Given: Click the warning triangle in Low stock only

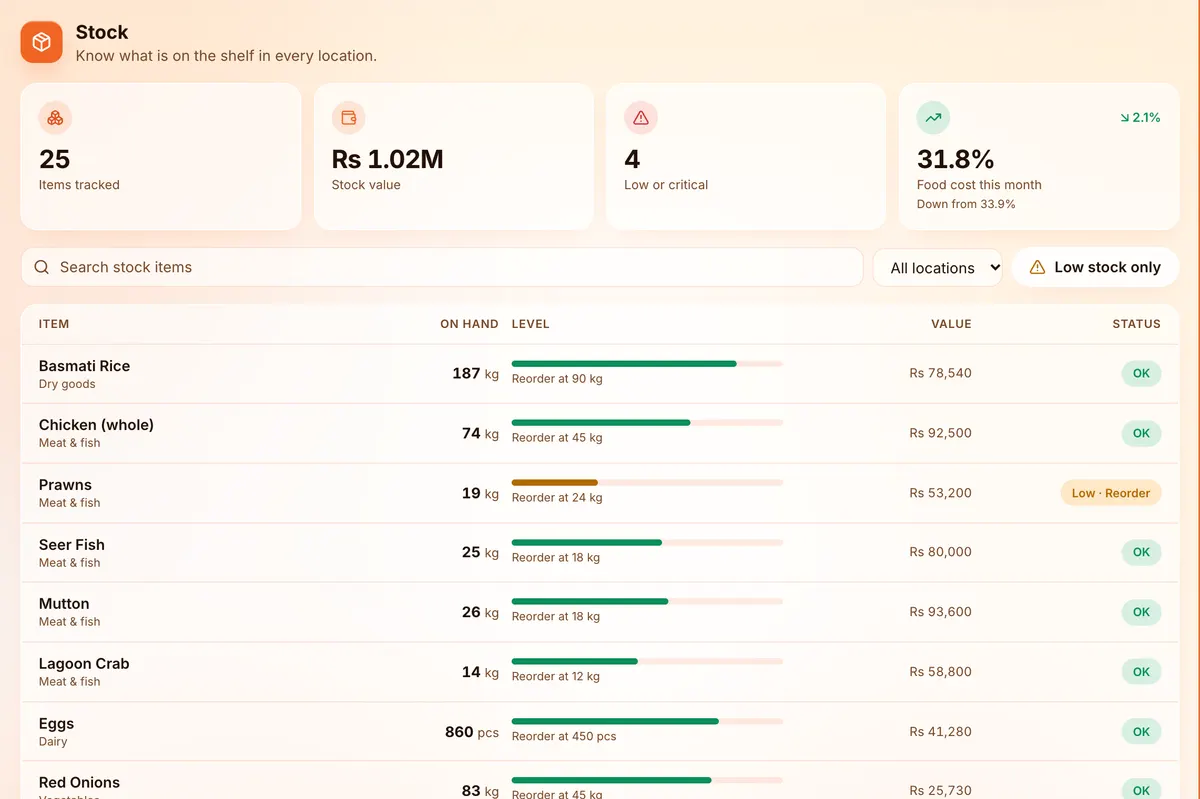Looking at the screenshot, I should (x=1037, y=267).
